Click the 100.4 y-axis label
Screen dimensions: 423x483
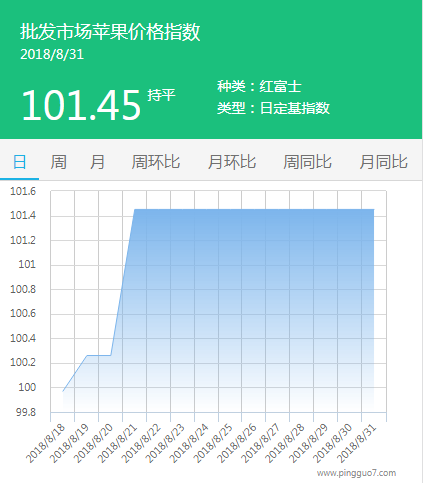click(x=23, y=338)
